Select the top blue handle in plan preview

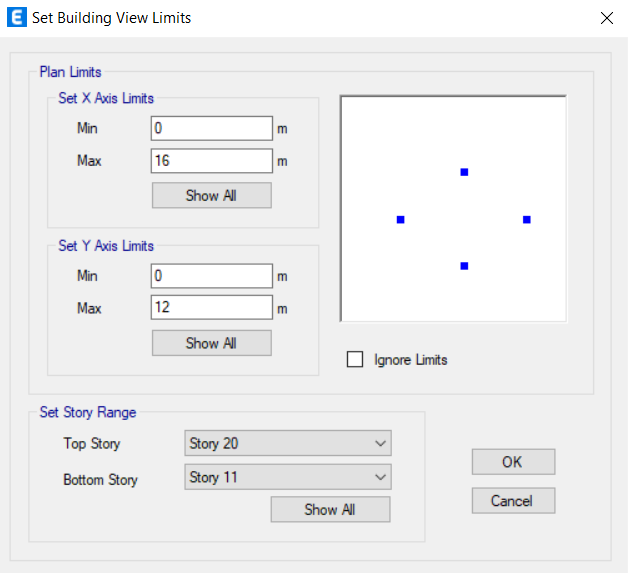point(464,172)
